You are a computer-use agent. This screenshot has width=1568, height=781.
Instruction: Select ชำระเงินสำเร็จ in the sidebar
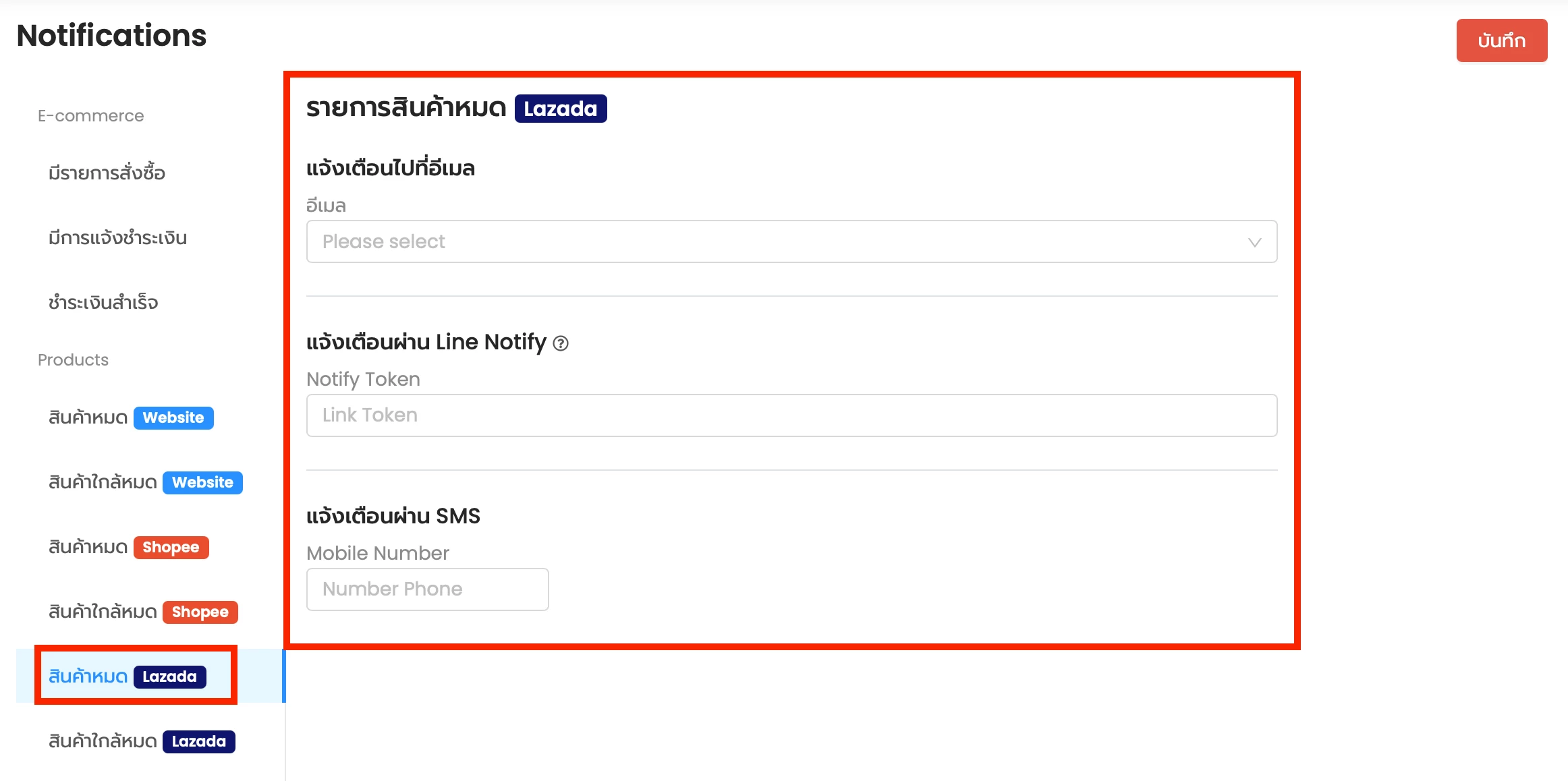103,302
